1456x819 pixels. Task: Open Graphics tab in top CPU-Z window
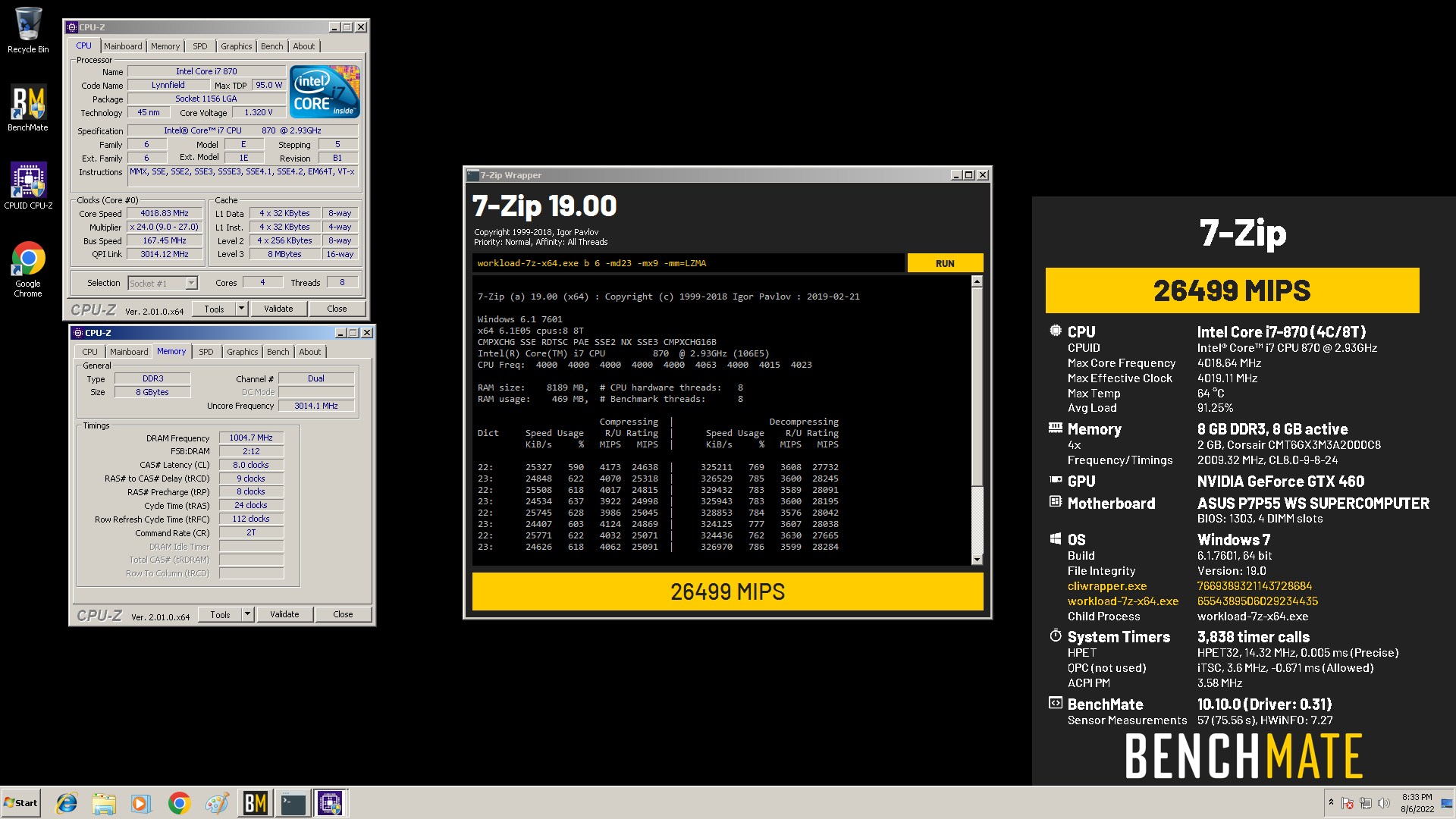coord(237,46)
